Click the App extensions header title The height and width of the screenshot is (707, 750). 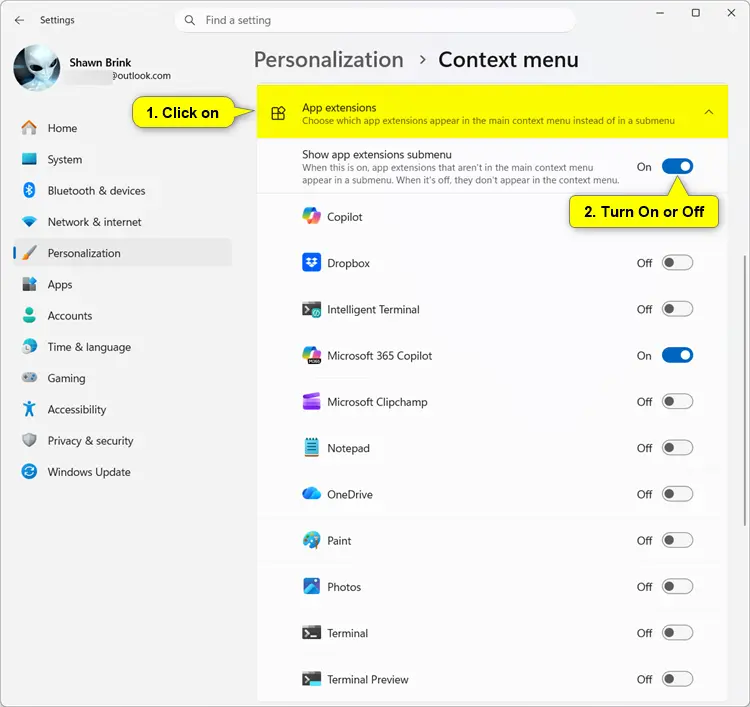(339, 108)
